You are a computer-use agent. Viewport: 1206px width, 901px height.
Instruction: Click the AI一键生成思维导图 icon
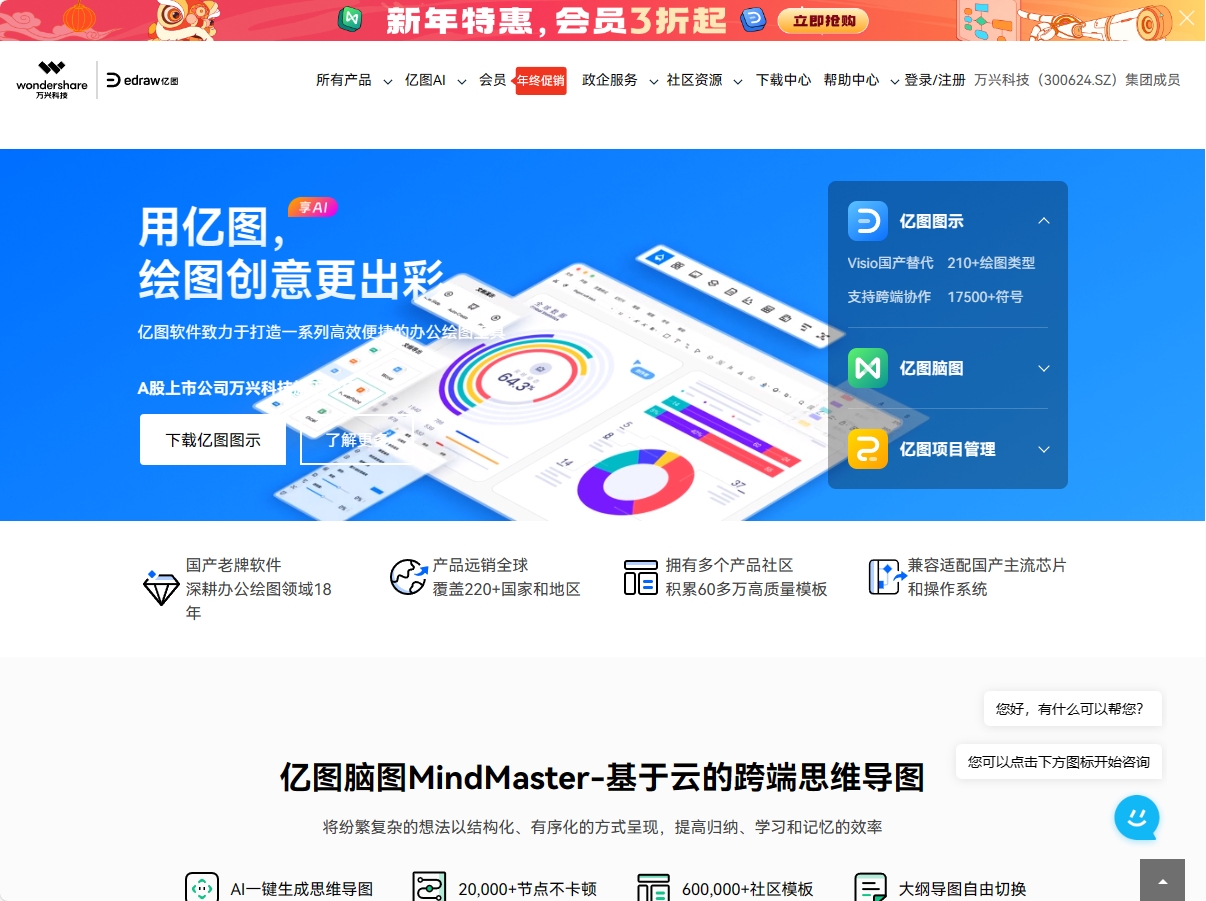point(201,886)
